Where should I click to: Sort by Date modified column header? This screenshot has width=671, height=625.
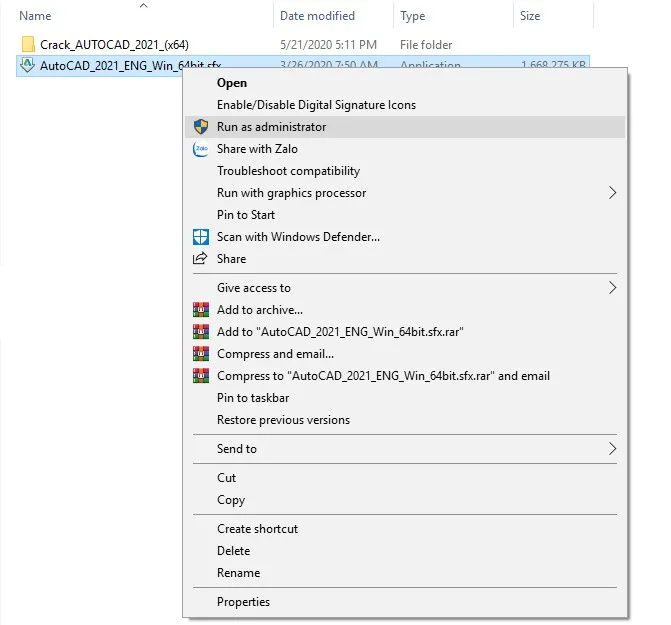click(x=319, y=16)
